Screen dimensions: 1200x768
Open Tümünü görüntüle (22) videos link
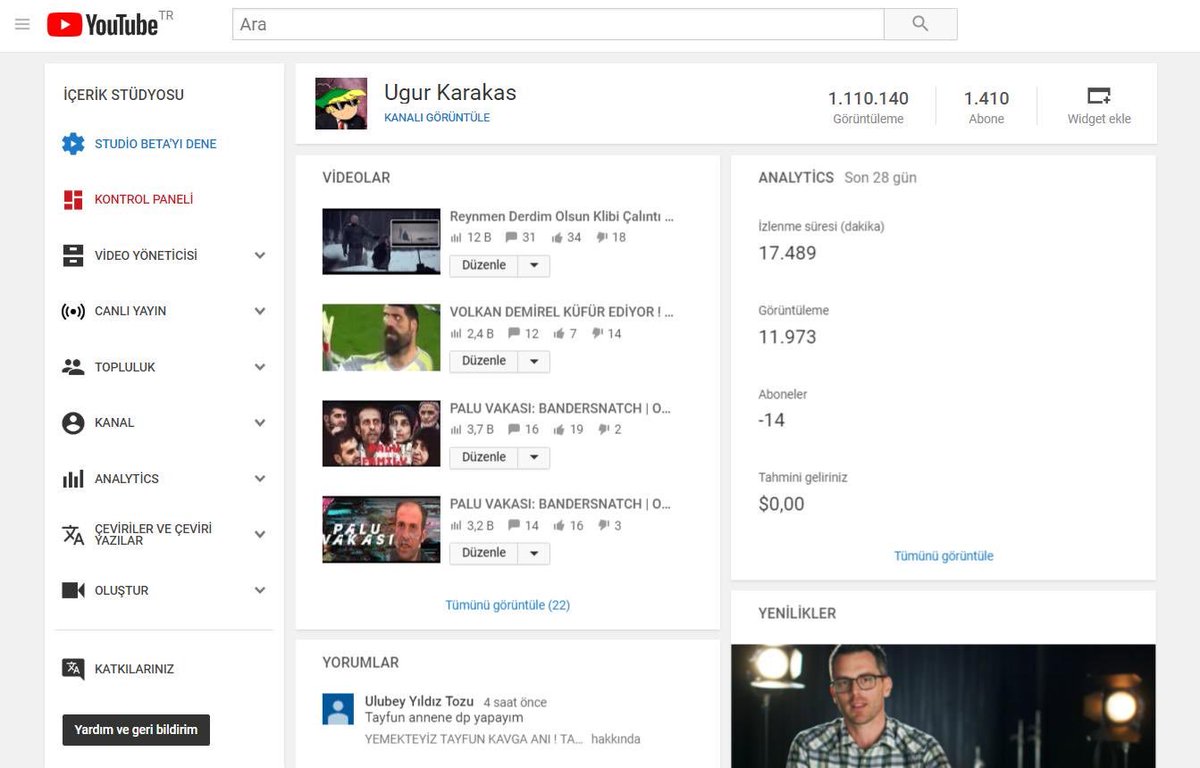coord(508,605)
